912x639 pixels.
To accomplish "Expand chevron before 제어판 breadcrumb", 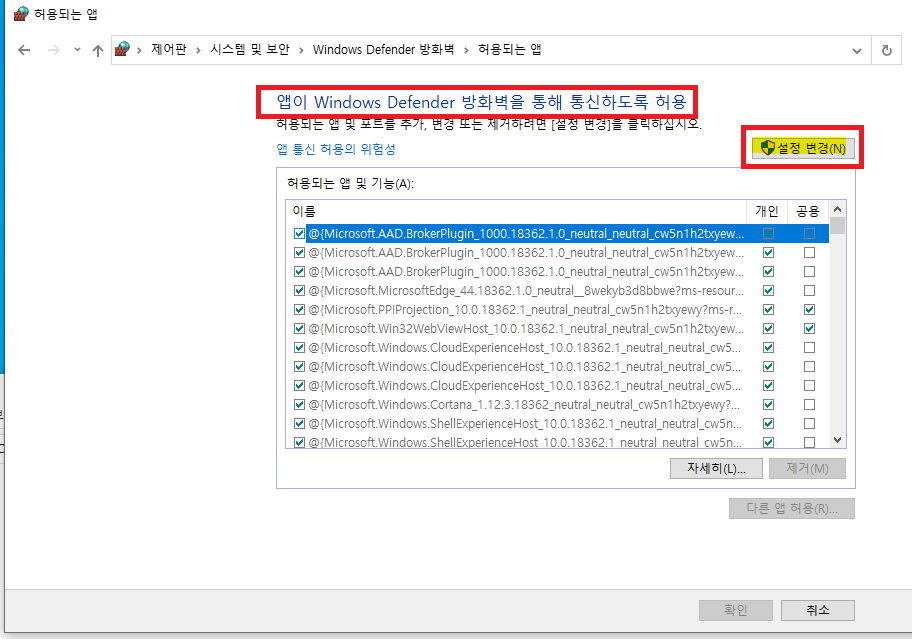I will pos(140,51).
